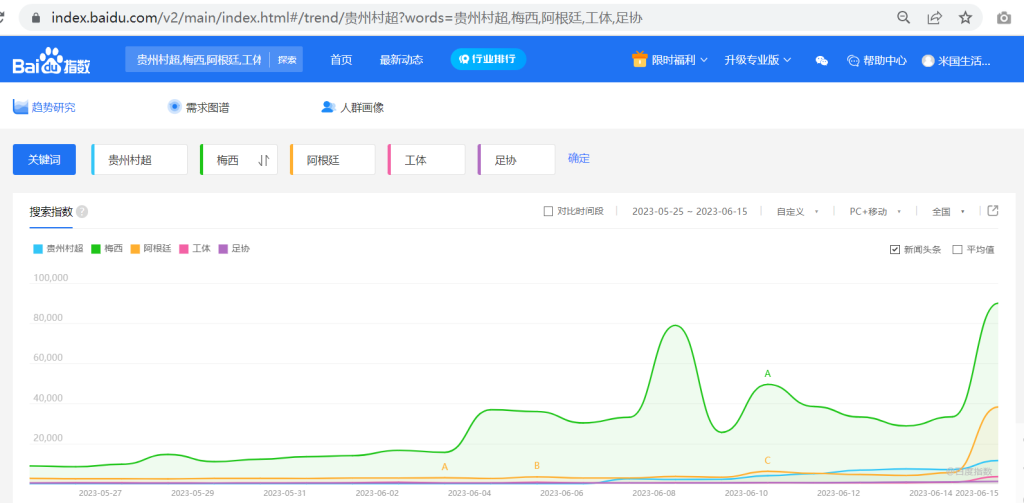Toggle 贵州村超 legend series
This screenshot has width=1024, height=503.
pyautogui.click(x=58, y=248)
